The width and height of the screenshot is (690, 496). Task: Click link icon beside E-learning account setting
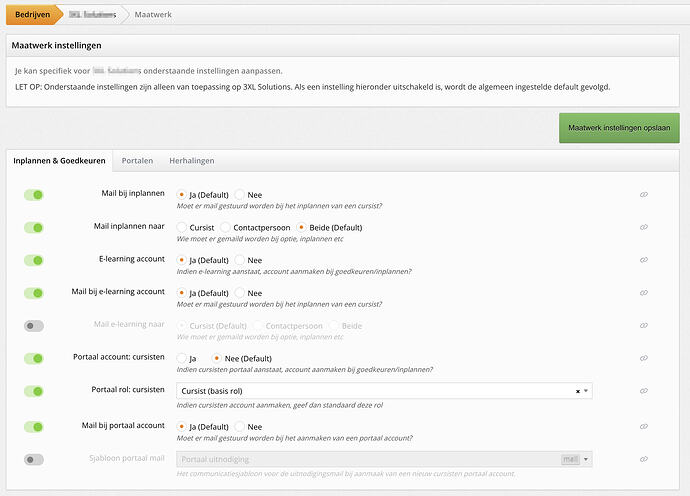pos(644,261)
